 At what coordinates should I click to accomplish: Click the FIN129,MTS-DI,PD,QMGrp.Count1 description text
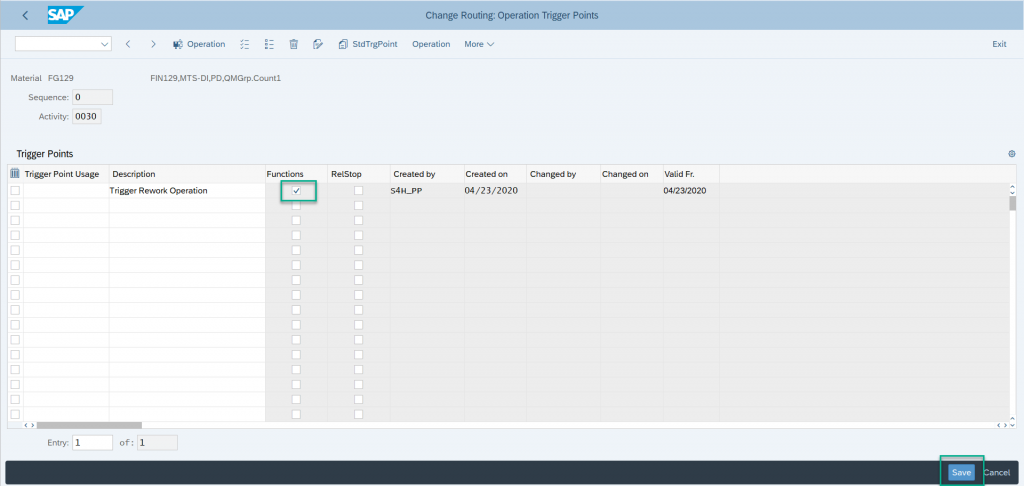tap(215, 78)
